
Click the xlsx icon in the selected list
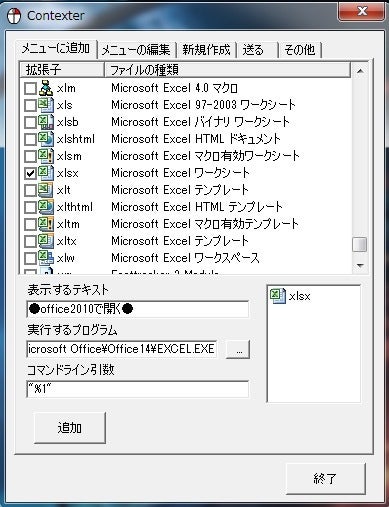click(278, 296)
